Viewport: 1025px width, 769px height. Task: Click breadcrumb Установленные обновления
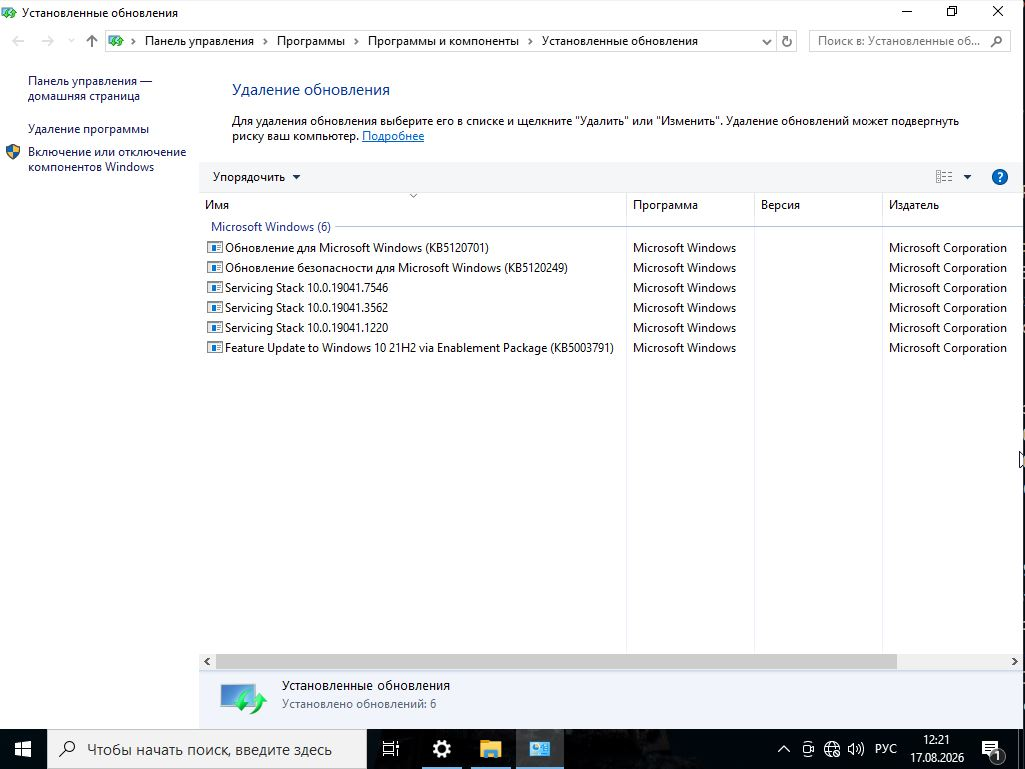coord(620,41)
